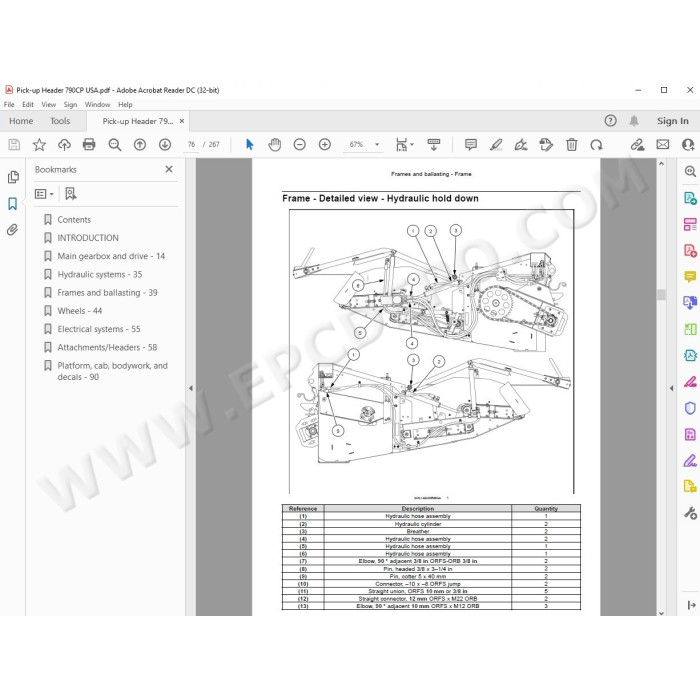Open the Protect shield tool in right pane
This screenshot has height=700, width=700.
coord(690,408)
